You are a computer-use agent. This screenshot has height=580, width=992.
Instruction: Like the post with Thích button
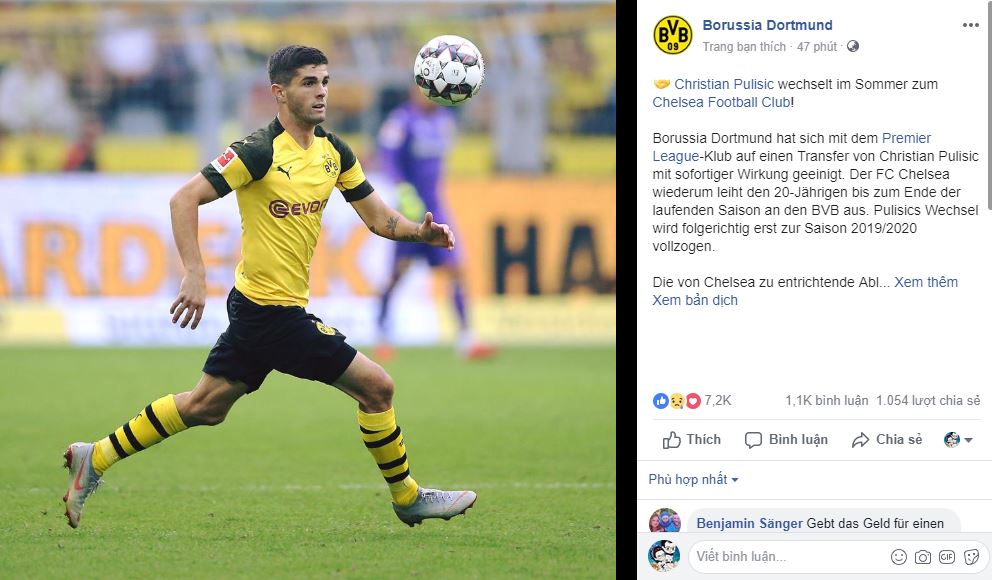[x=691, y=440]
